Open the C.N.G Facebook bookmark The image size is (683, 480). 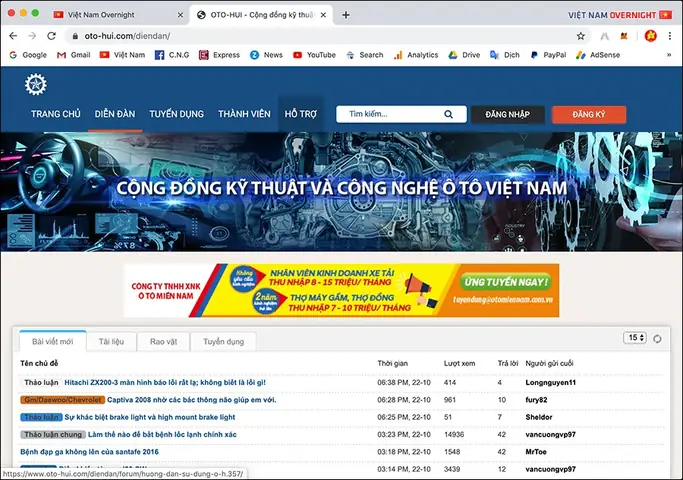pyautogui.click(x=172, y=55)
